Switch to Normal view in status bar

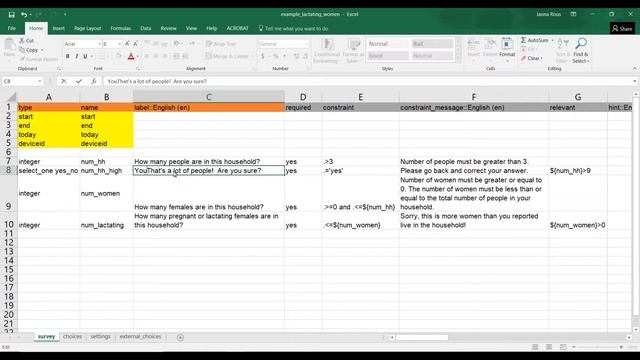(x=535, y=347)
